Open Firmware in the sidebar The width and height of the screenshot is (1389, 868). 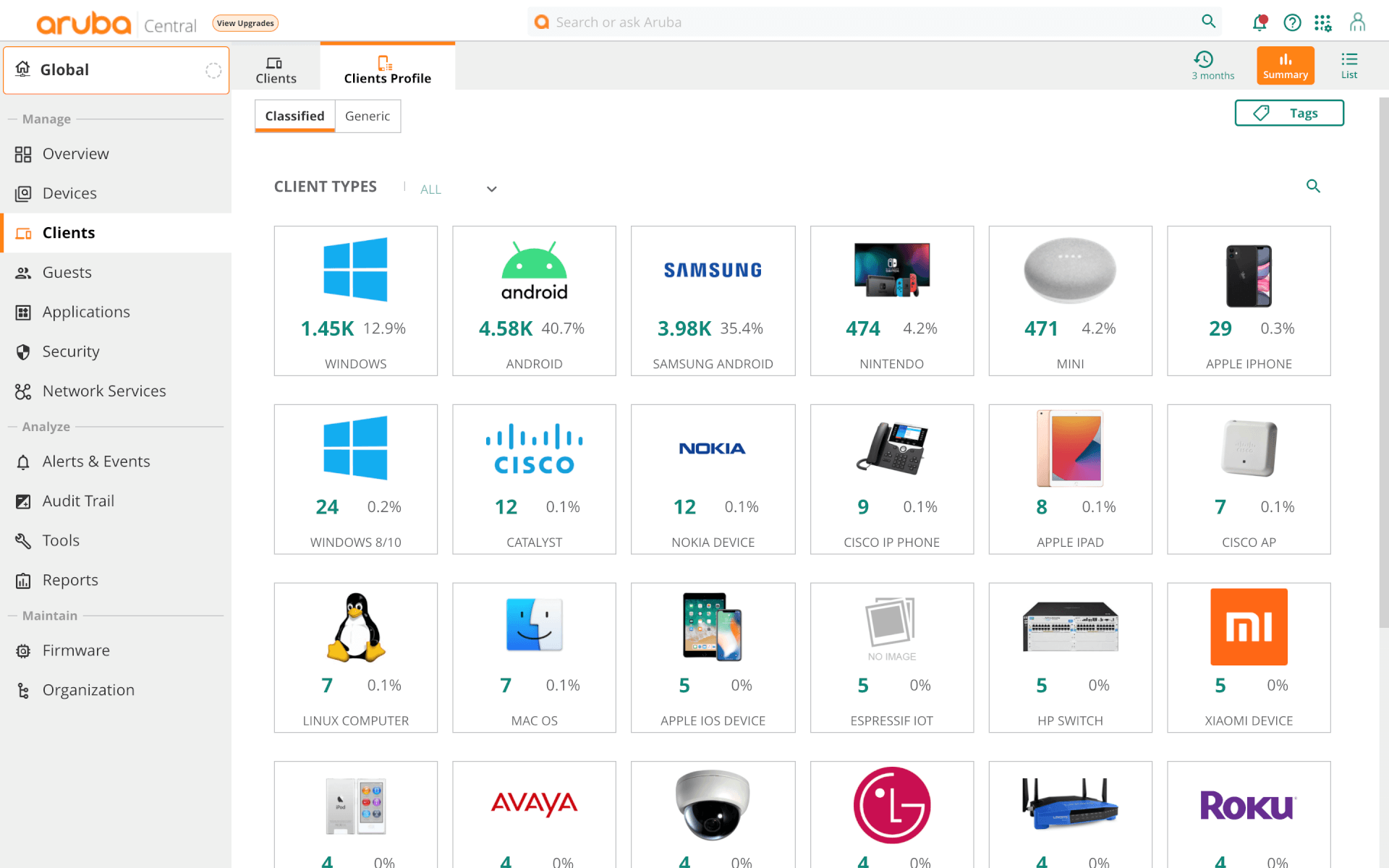point(116,650)
